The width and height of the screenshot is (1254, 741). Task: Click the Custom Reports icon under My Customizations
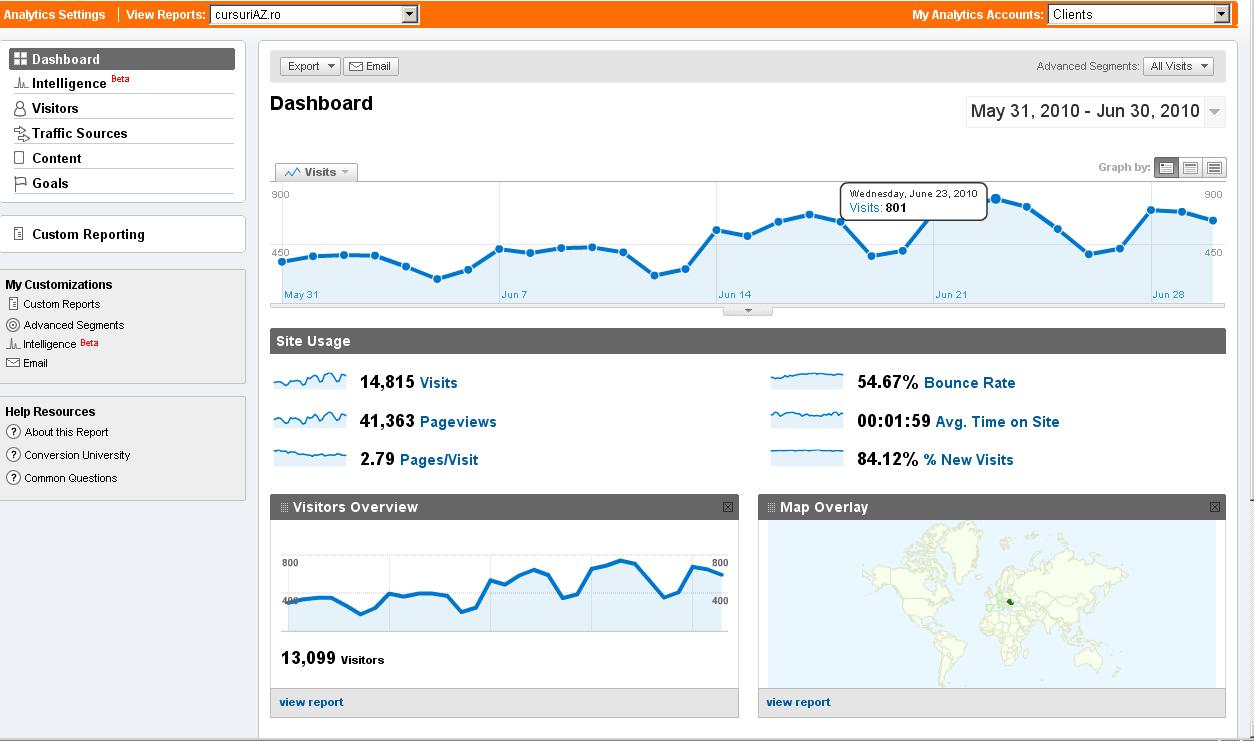tap(13, 304)
